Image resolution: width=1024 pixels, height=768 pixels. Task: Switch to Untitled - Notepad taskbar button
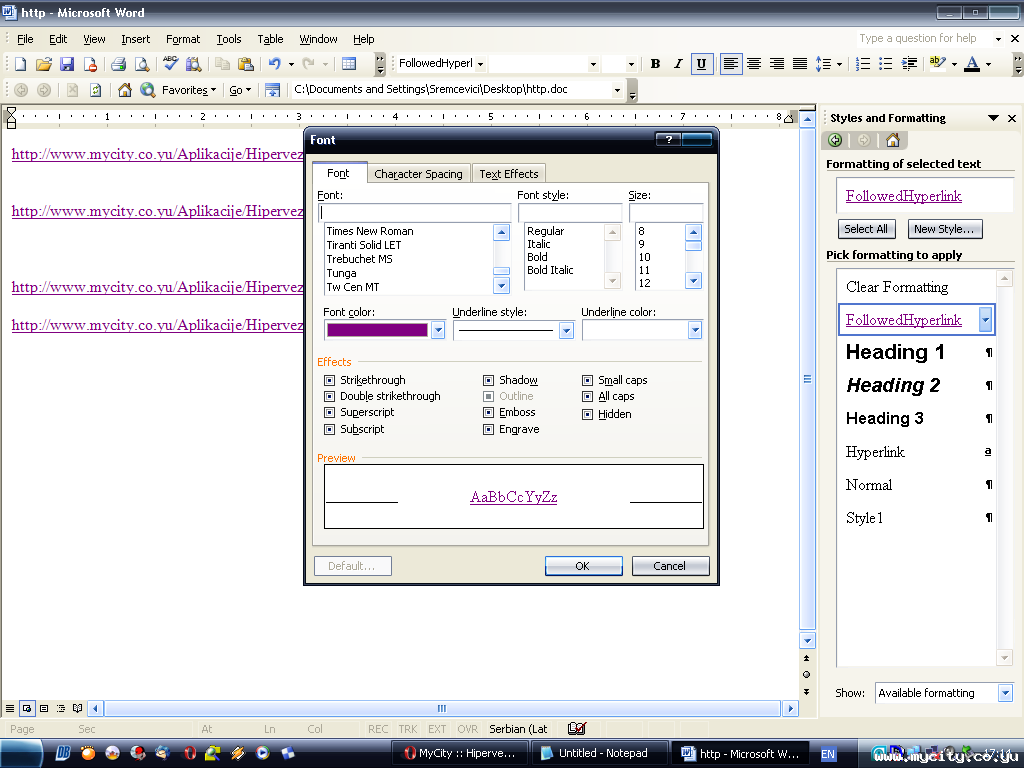(602, 753)
